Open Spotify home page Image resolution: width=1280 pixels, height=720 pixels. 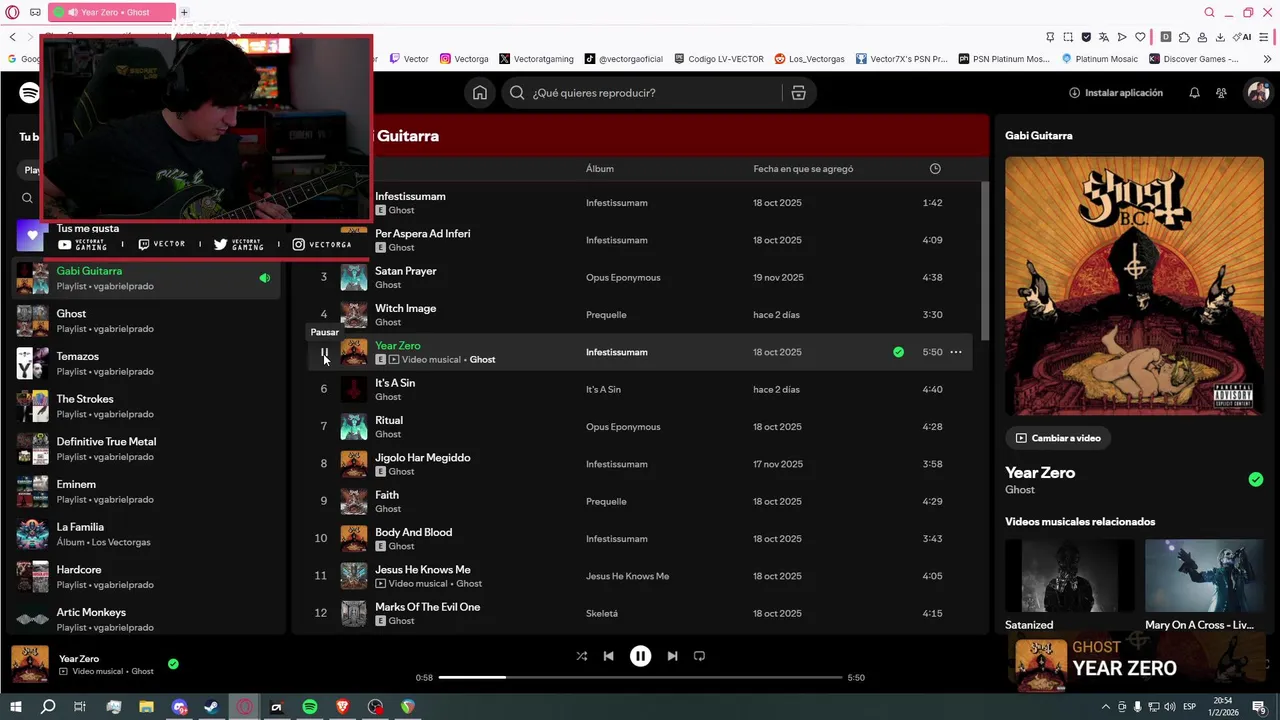pos(480,93)
